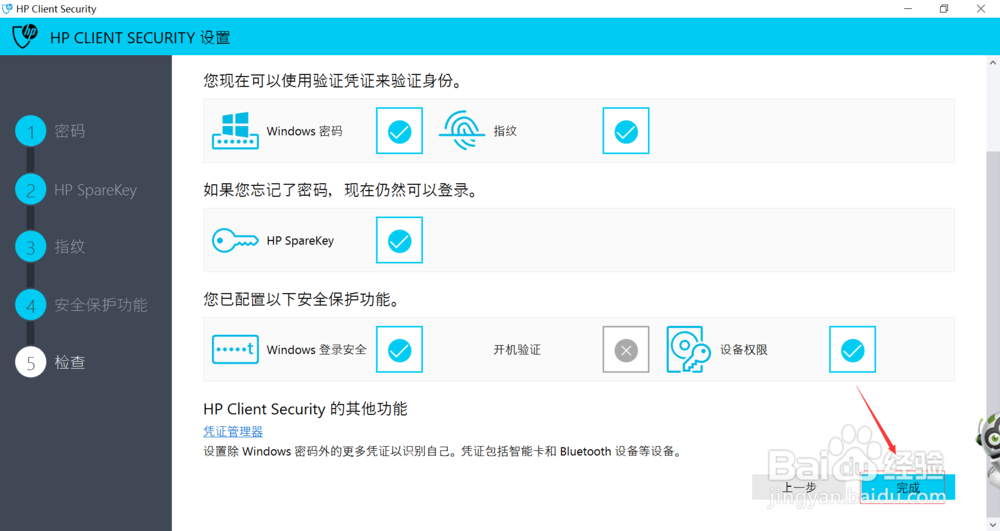This screenshot has width=1000, height=531.
Task: Toggle the 设备权限 checkmark box
Action: tap(852, 349)
